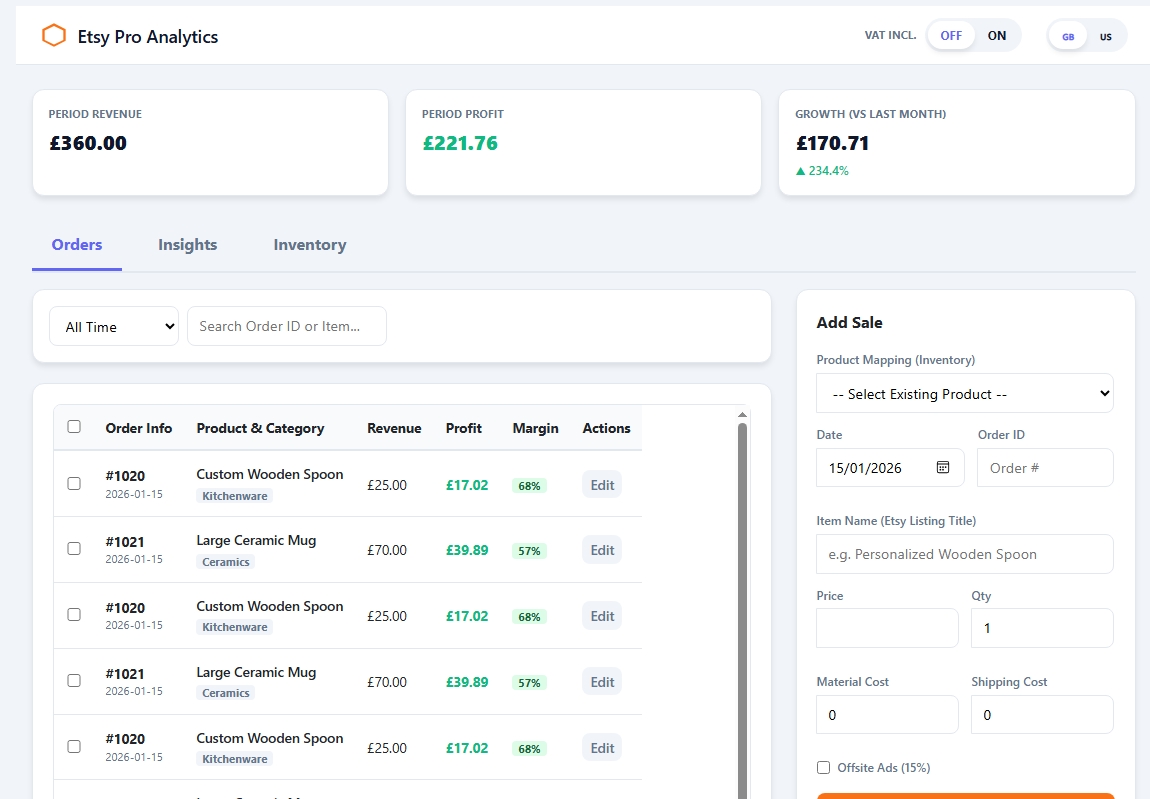Click the Add Sale heading
Image resolution: width=1150 pixels, height=799 pixels.
click(x=849, y=322)
